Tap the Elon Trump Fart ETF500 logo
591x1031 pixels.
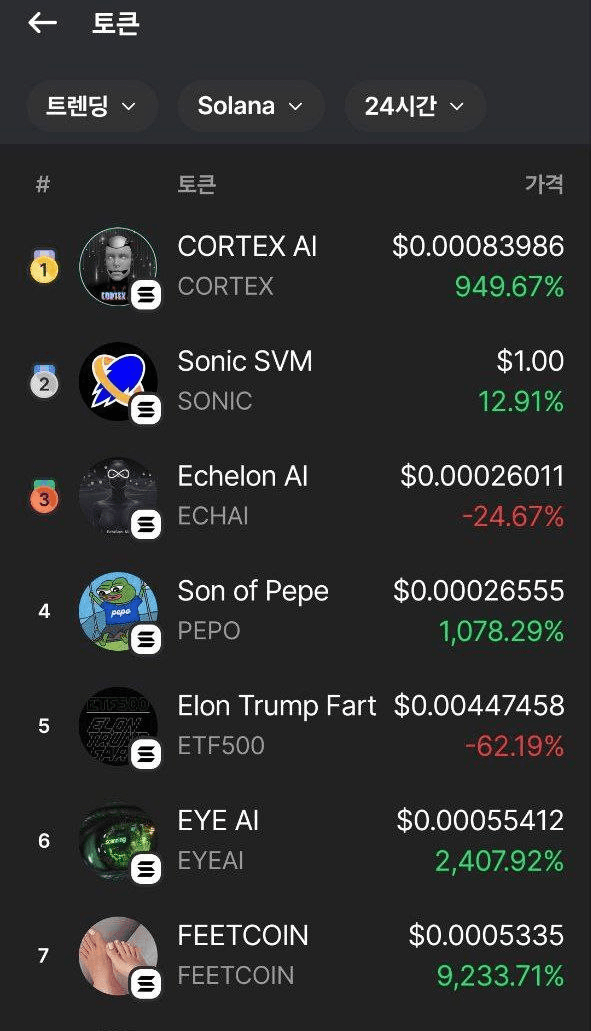click(x=118, y=726)
